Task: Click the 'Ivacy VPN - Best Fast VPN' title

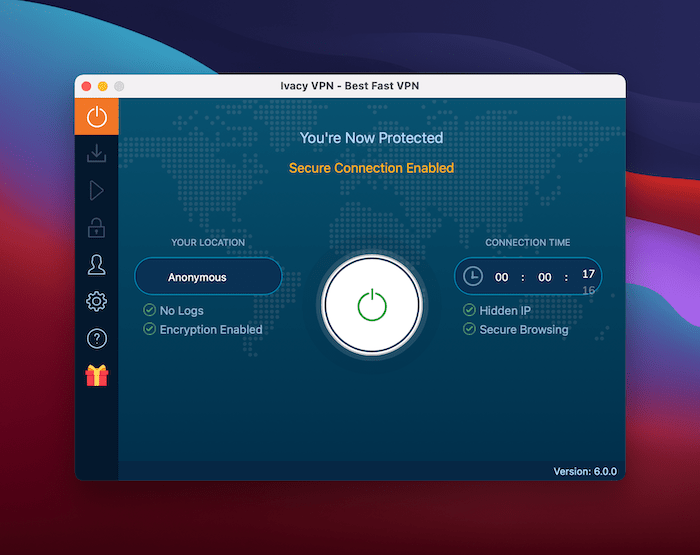Action: 350,86
